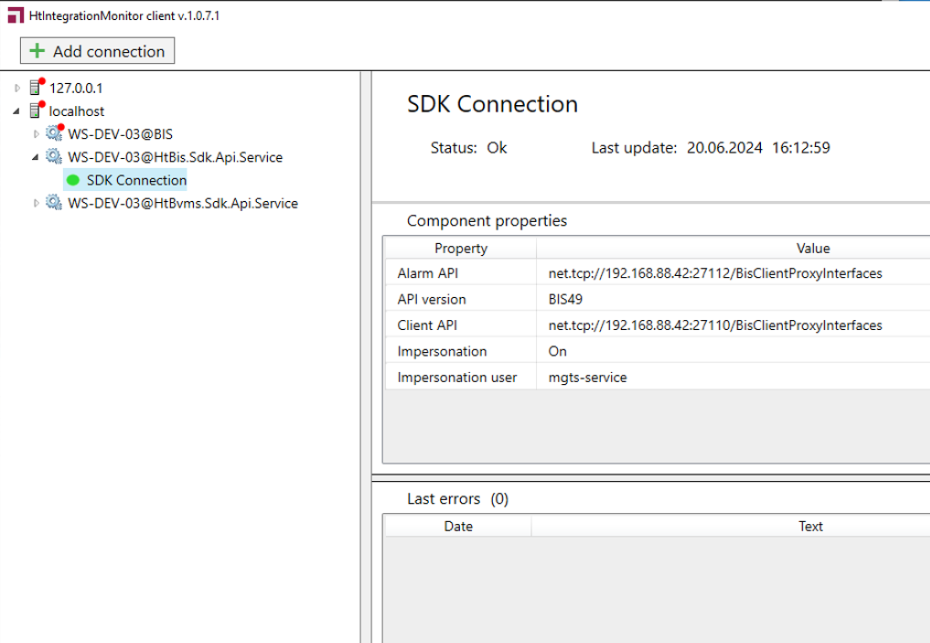Click the green status dot of SDK Connection
This screenshot has width=930, height=643.
point(73,180)
